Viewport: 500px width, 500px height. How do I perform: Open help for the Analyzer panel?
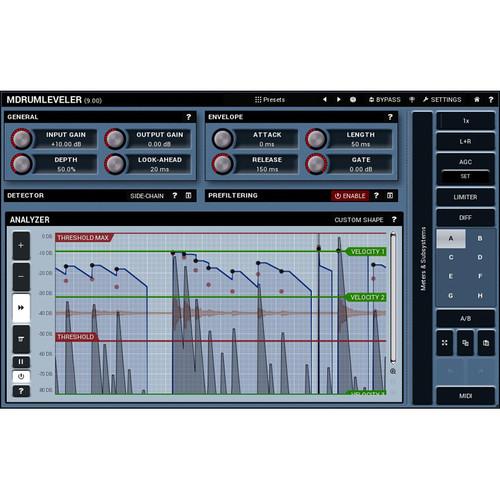tap(394, 220)
